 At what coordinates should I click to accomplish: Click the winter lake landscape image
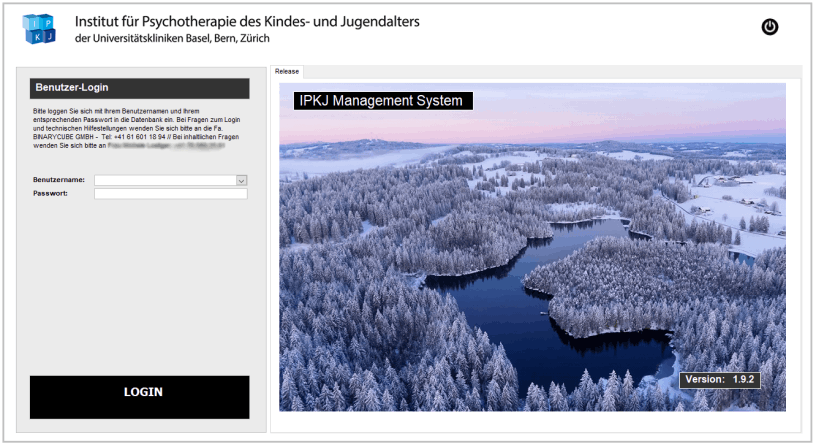[532, 247]
